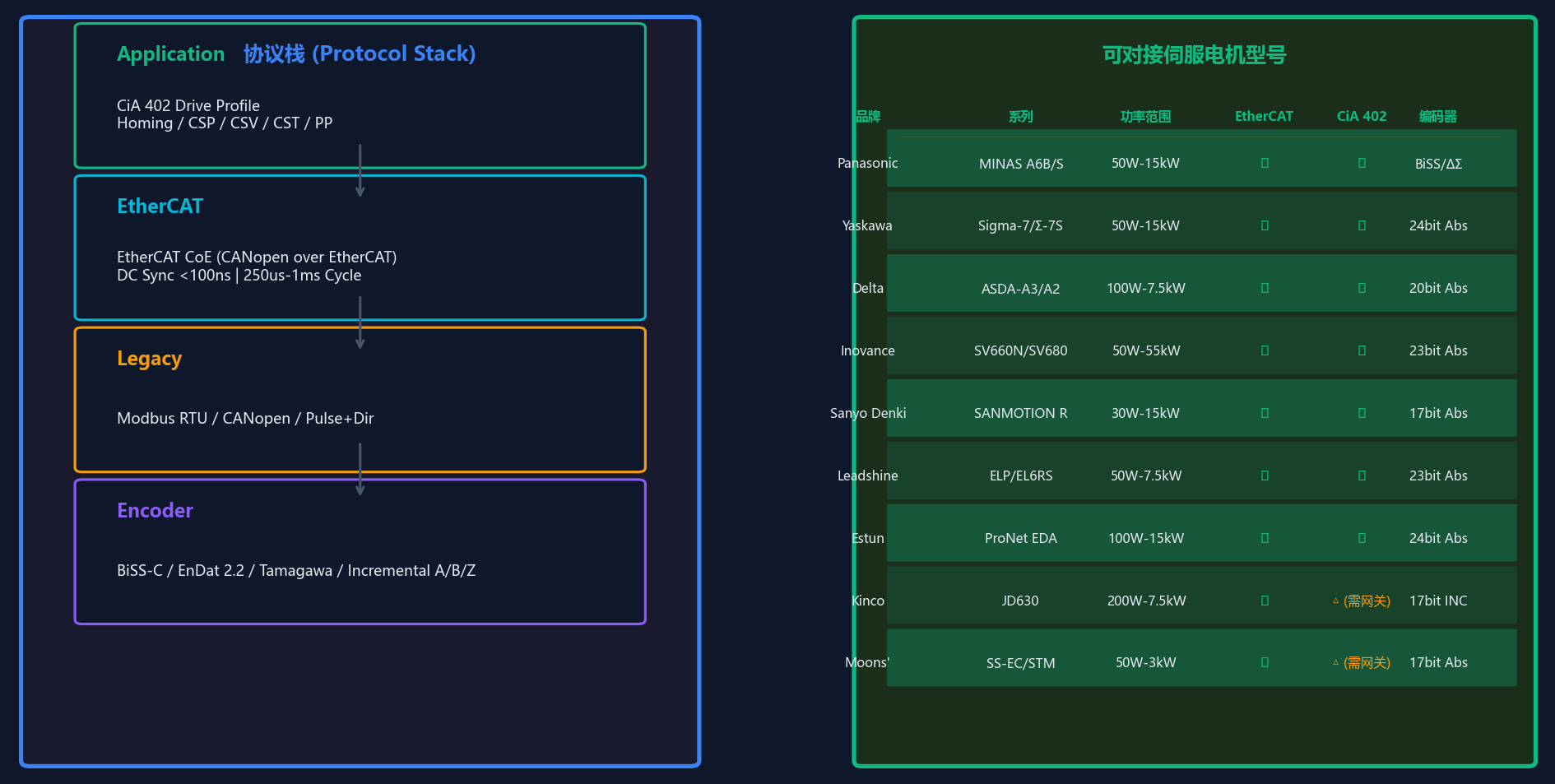Click the Homing / CSP / CSV / CST / PP text

point(225,123)
